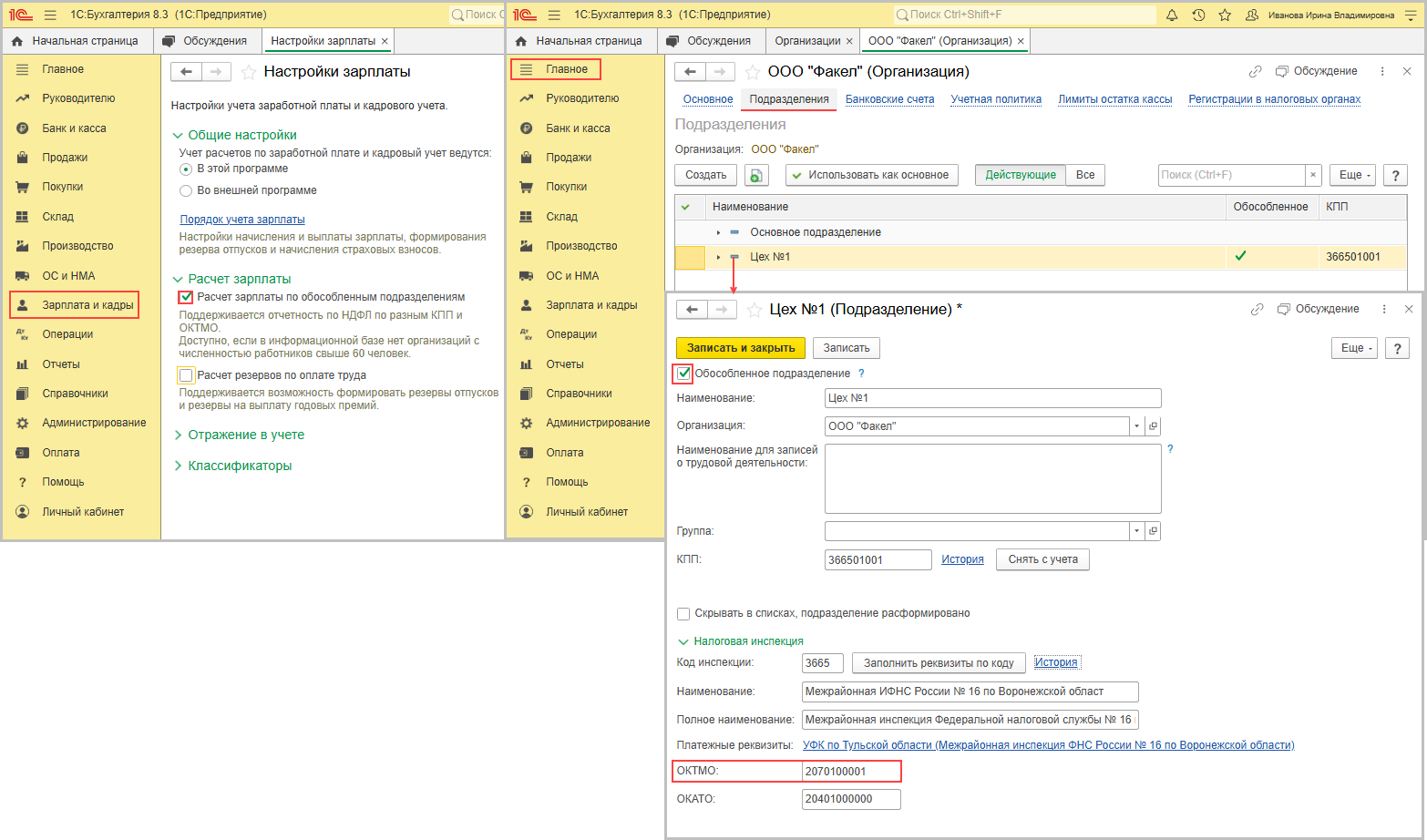Image resolution: width=1427 pixels, height=840 pixels.
Task: Copy link to the ООО "Факел" organization form
Action: pos(1255,71)
